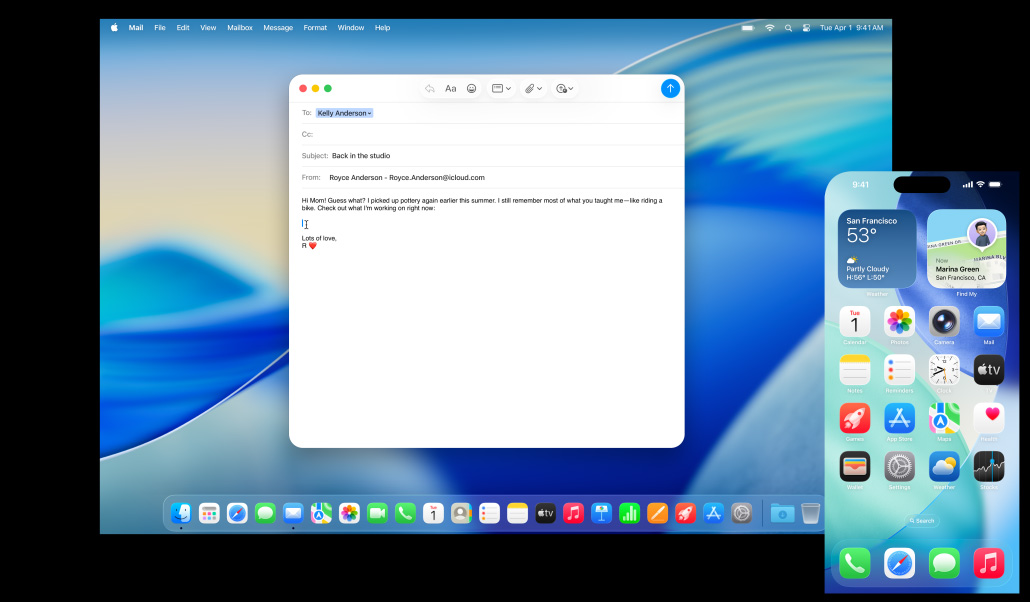Screen dimensions: 1030x602
Task: Send the email with the blue arrow button
Action: tap(670, 88)
